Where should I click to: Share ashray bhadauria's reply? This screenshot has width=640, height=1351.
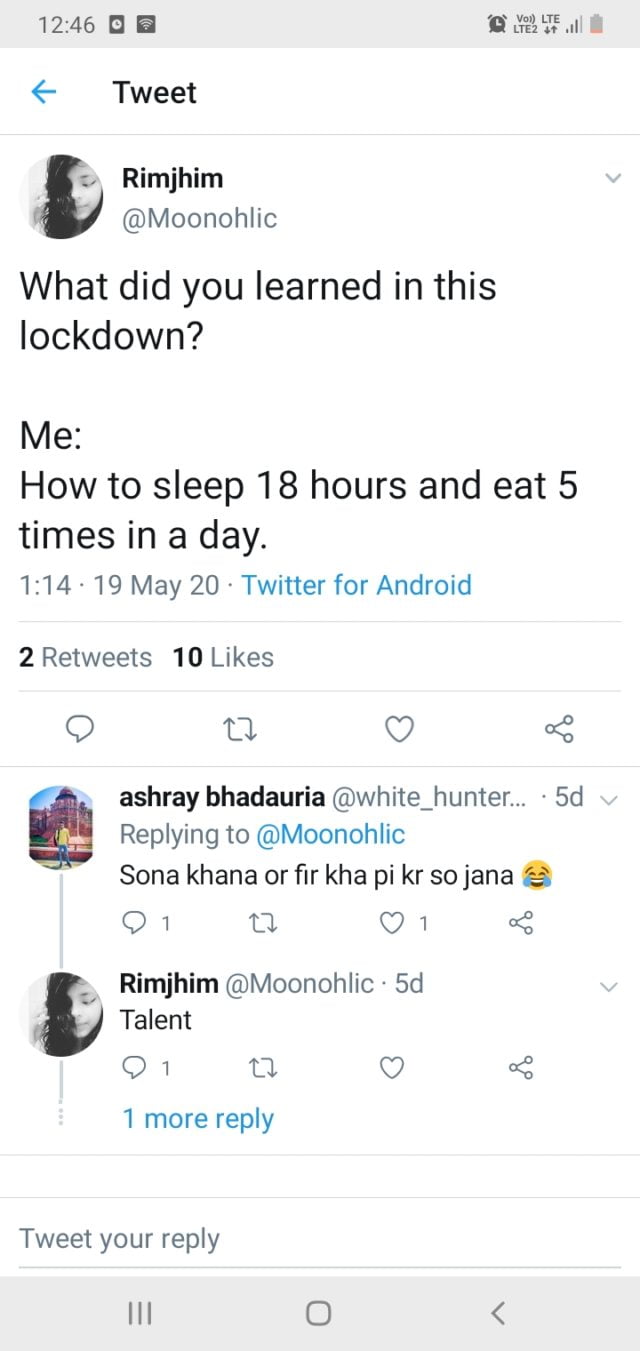click(521, 924)
